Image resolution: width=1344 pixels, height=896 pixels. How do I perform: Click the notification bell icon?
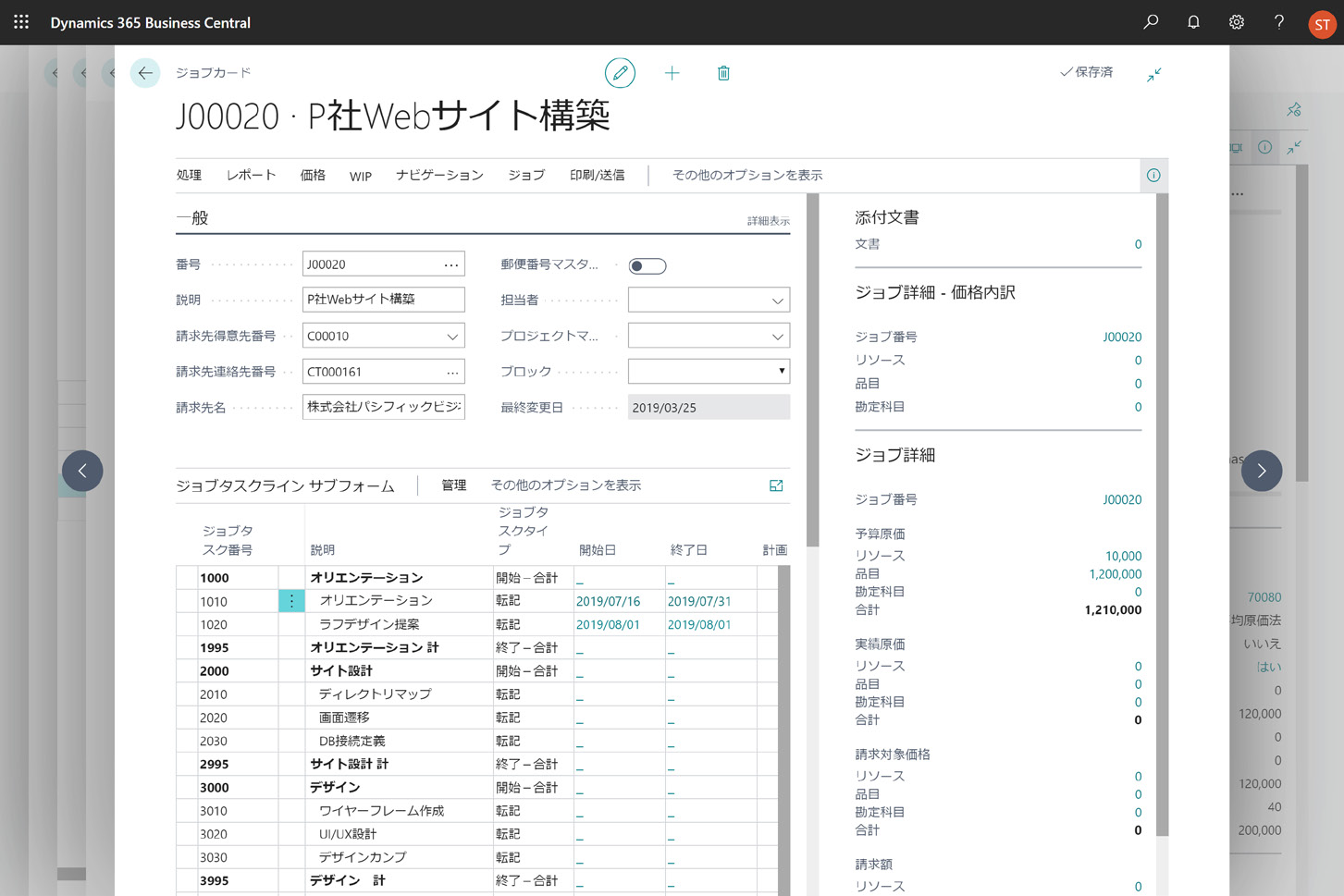(1193, 22)
